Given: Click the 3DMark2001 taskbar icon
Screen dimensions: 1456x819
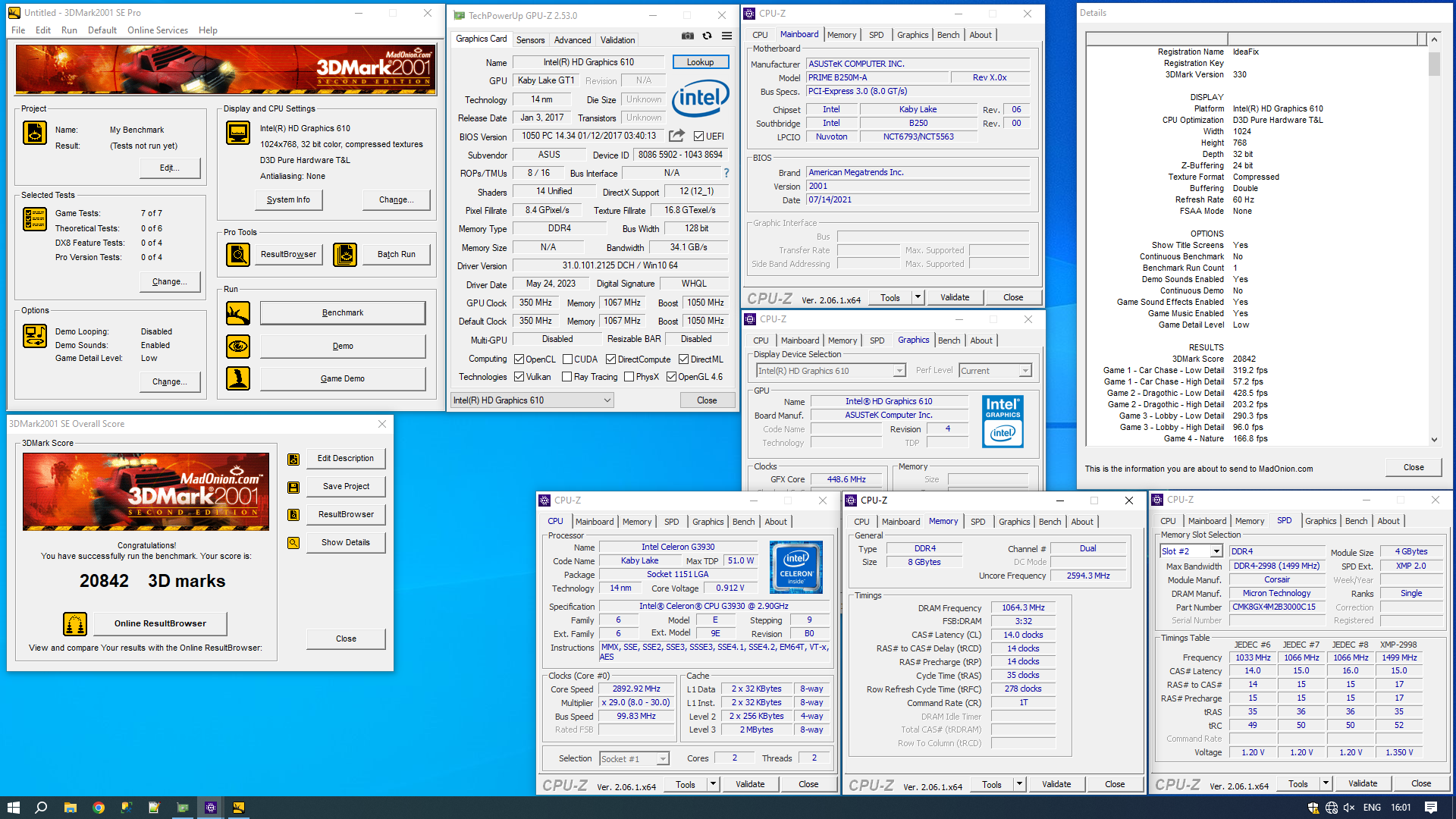Looking at the screenshot, I should [x=238, y=808].
